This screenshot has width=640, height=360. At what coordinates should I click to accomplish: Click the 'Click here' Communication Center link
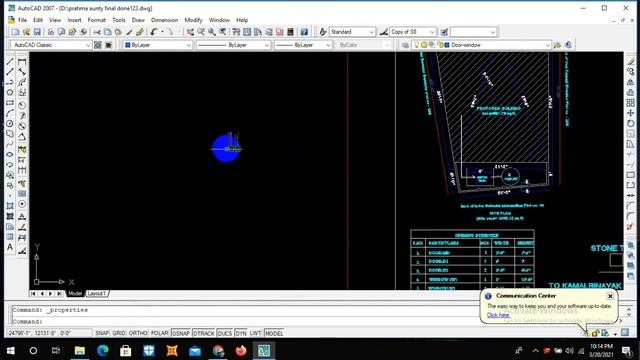click(x=498, y=315)
